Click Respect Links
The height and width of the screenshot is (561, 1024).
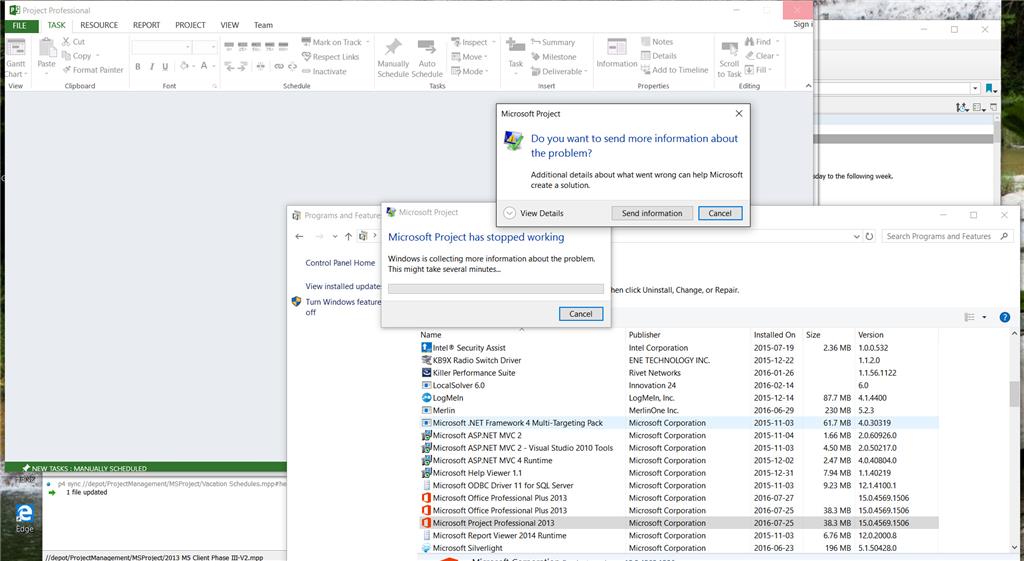[x=330, y=57]
